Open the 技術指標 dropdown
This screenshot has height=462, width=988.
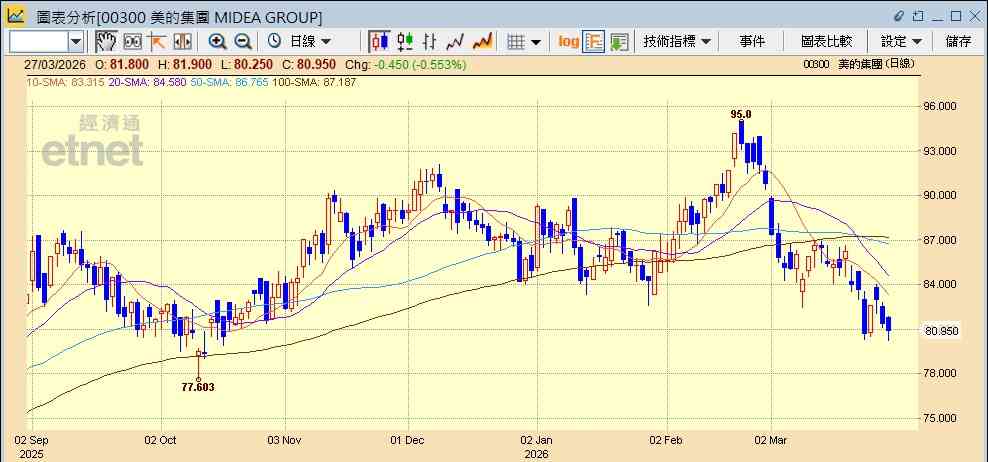tap(677, 42)
